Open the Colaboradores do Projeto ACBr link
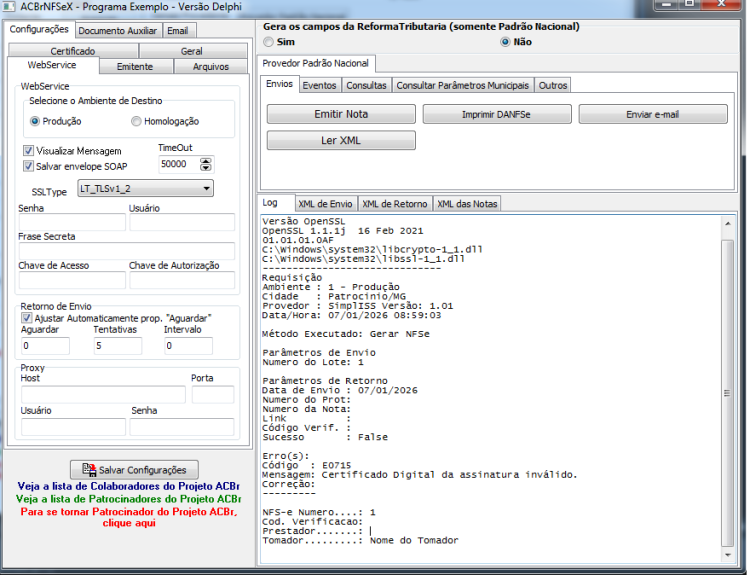Viewport: 750px width, 575px height. pos(129,487)
